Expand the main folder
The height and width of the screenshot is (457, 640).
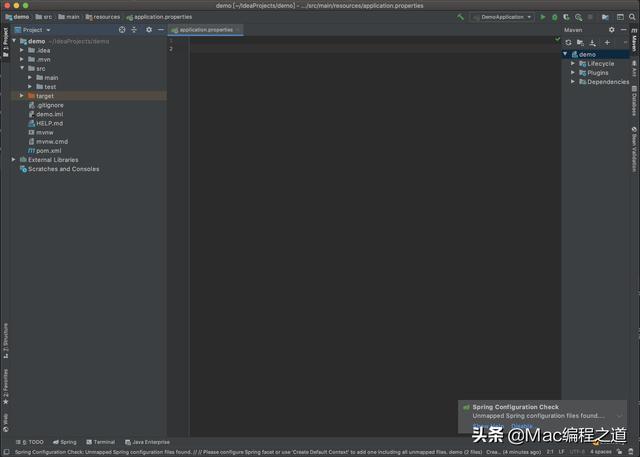point(30,77)
